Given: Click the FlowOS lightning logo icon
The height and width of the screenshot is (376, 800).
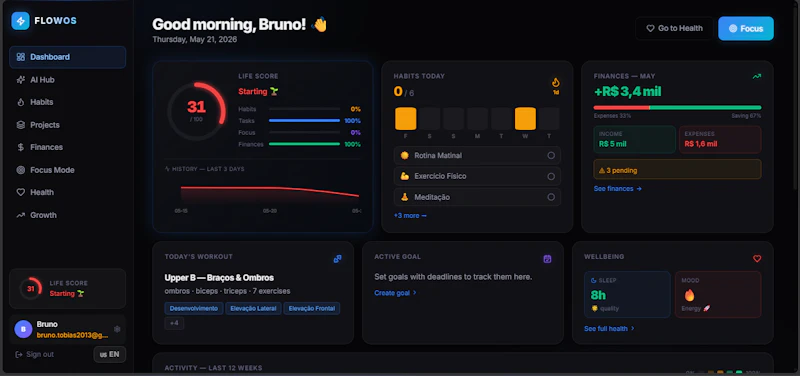Looking at the screenshot, I should click(20, 21).
